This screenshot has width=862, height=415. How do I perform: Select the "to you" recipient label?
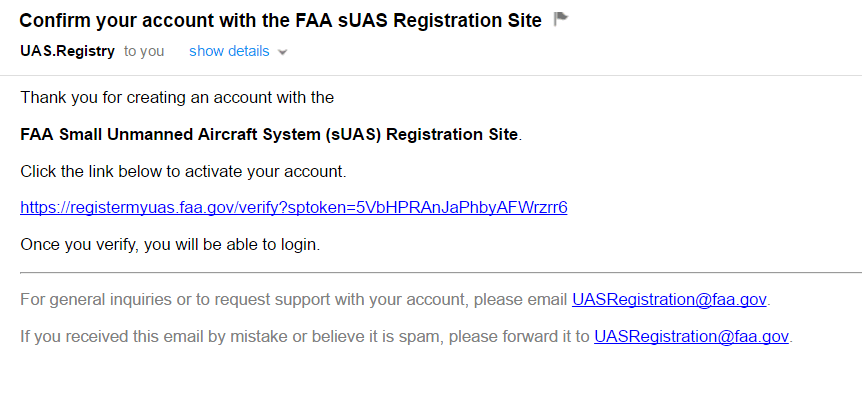(144, 51)
